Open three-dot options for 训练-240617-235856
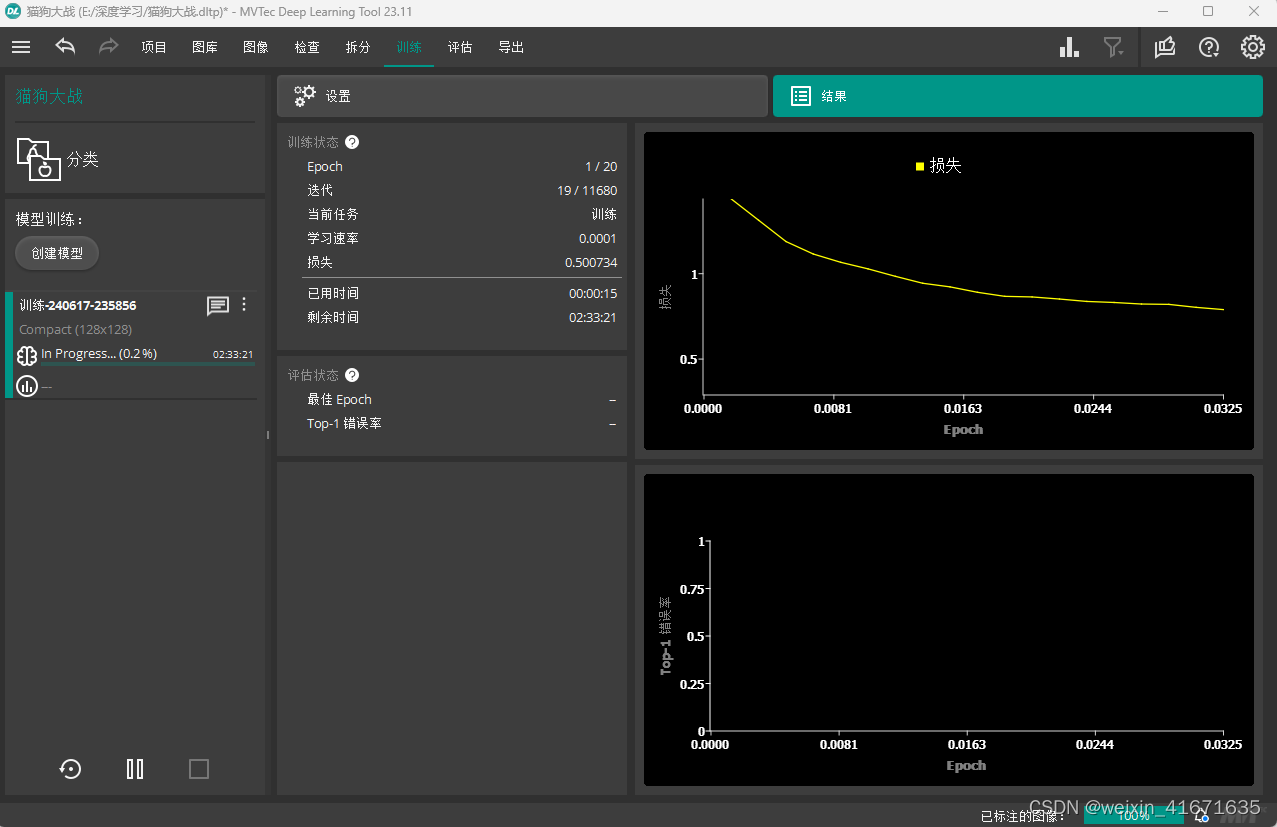This screenshot has width=1277, height=827. [245, 305]
